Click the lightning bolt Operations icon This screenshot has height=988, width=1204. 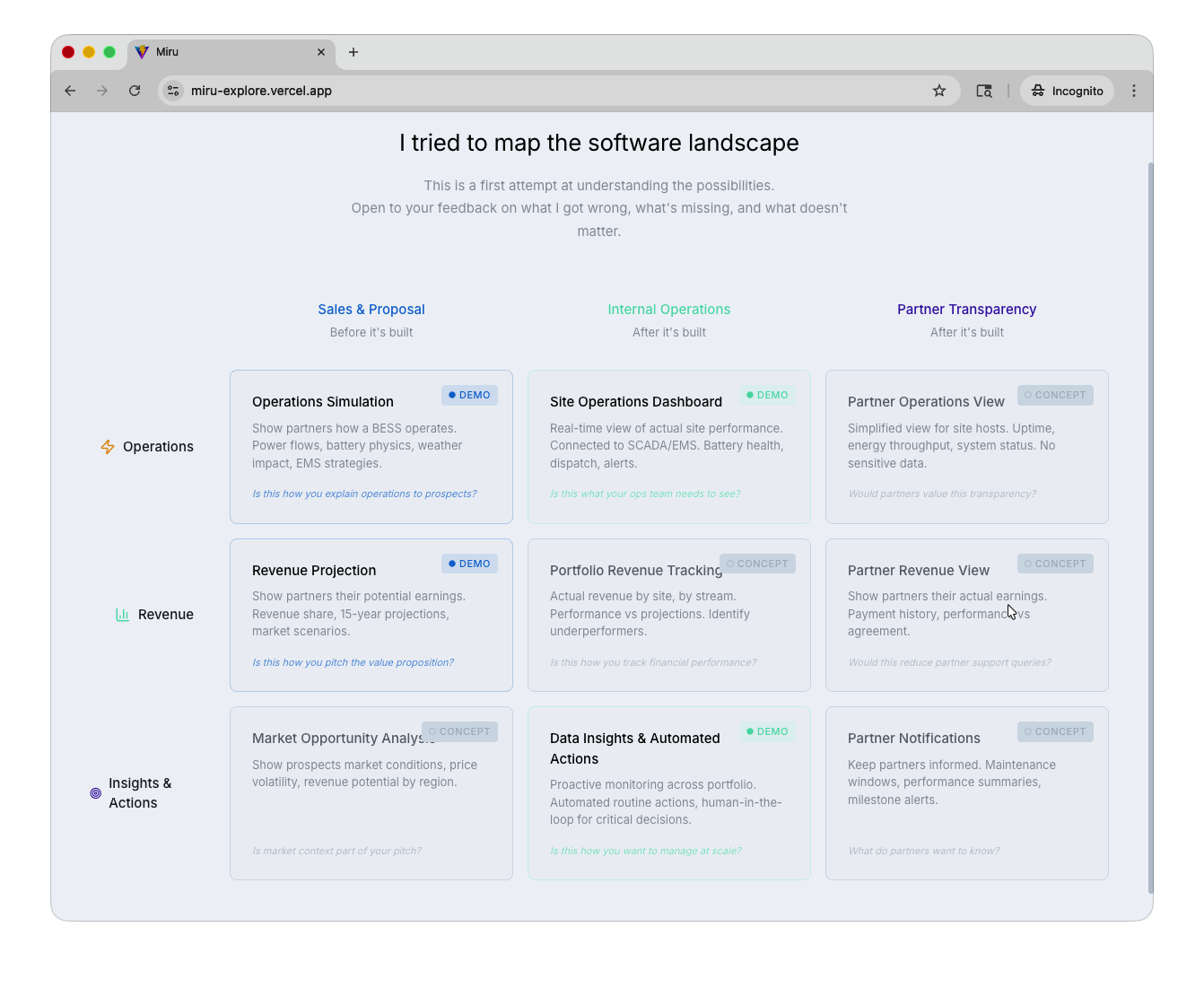(x=108, y=447)
